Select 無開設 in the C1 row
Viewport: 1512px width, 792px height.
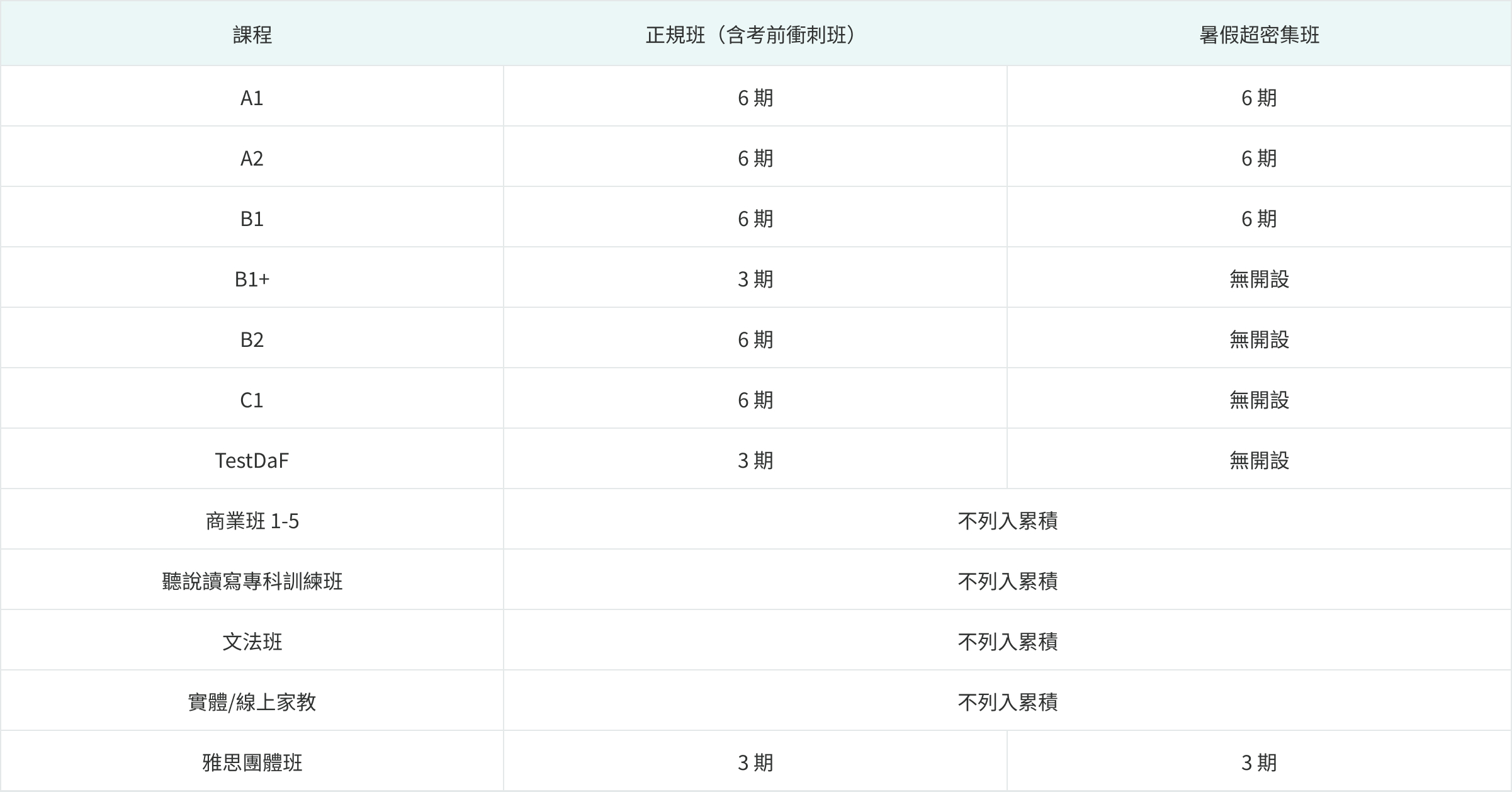[x=1259, y=400]
